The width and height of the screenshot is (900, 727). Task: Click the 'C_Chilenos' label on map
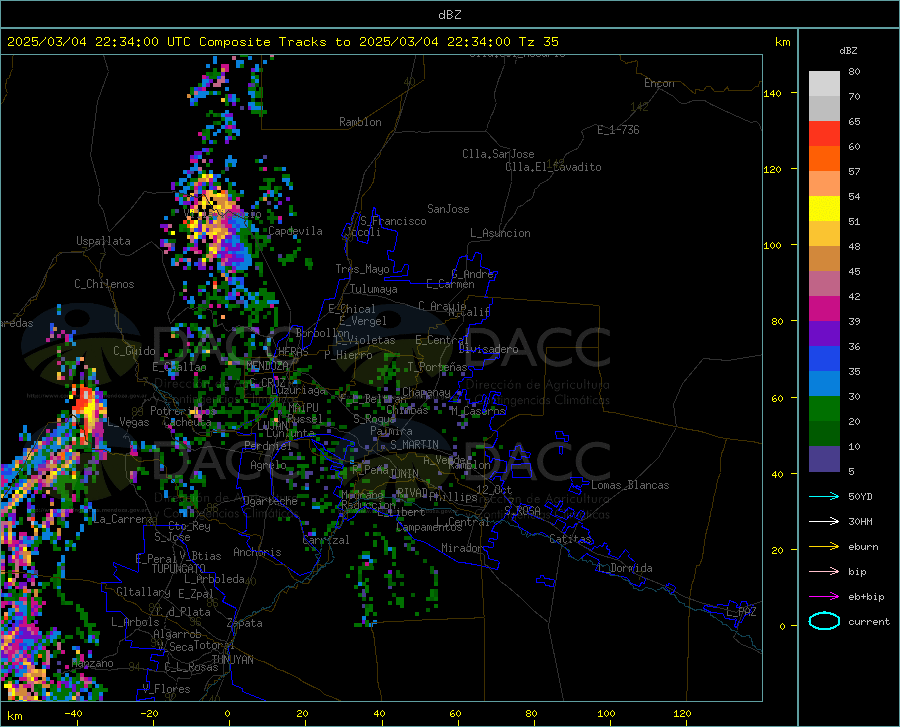click(x=104, y=284)
